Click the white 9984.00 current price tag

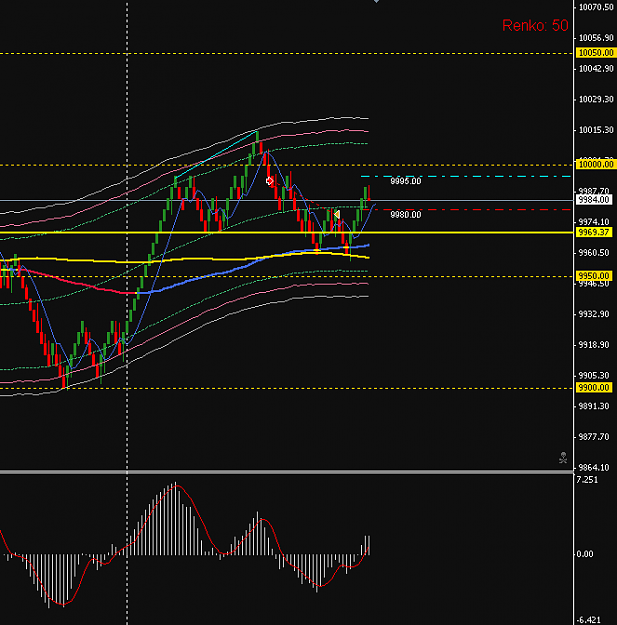(x=594, y=200)
